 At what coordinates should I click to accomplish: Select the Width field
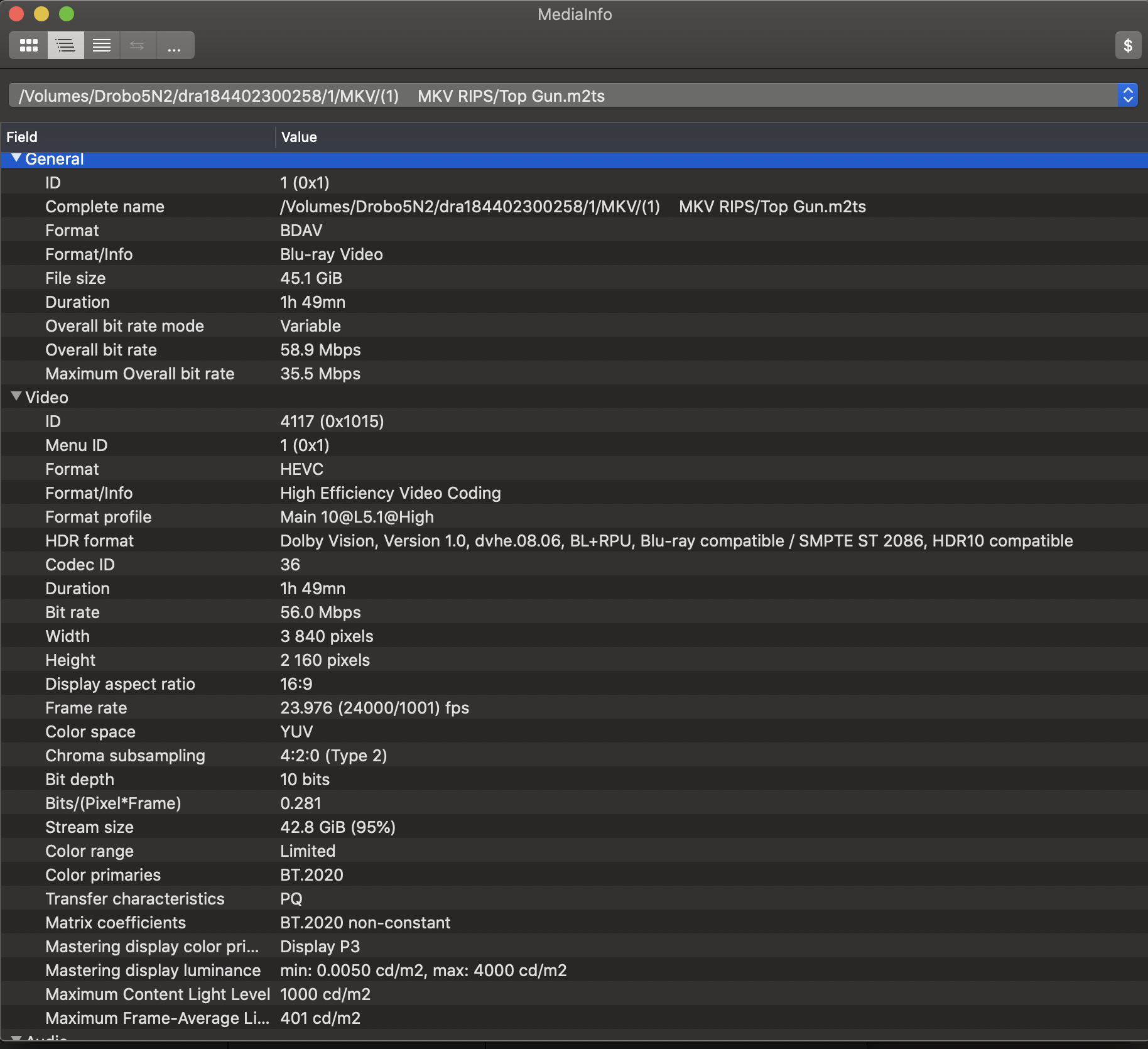[68, 636]
